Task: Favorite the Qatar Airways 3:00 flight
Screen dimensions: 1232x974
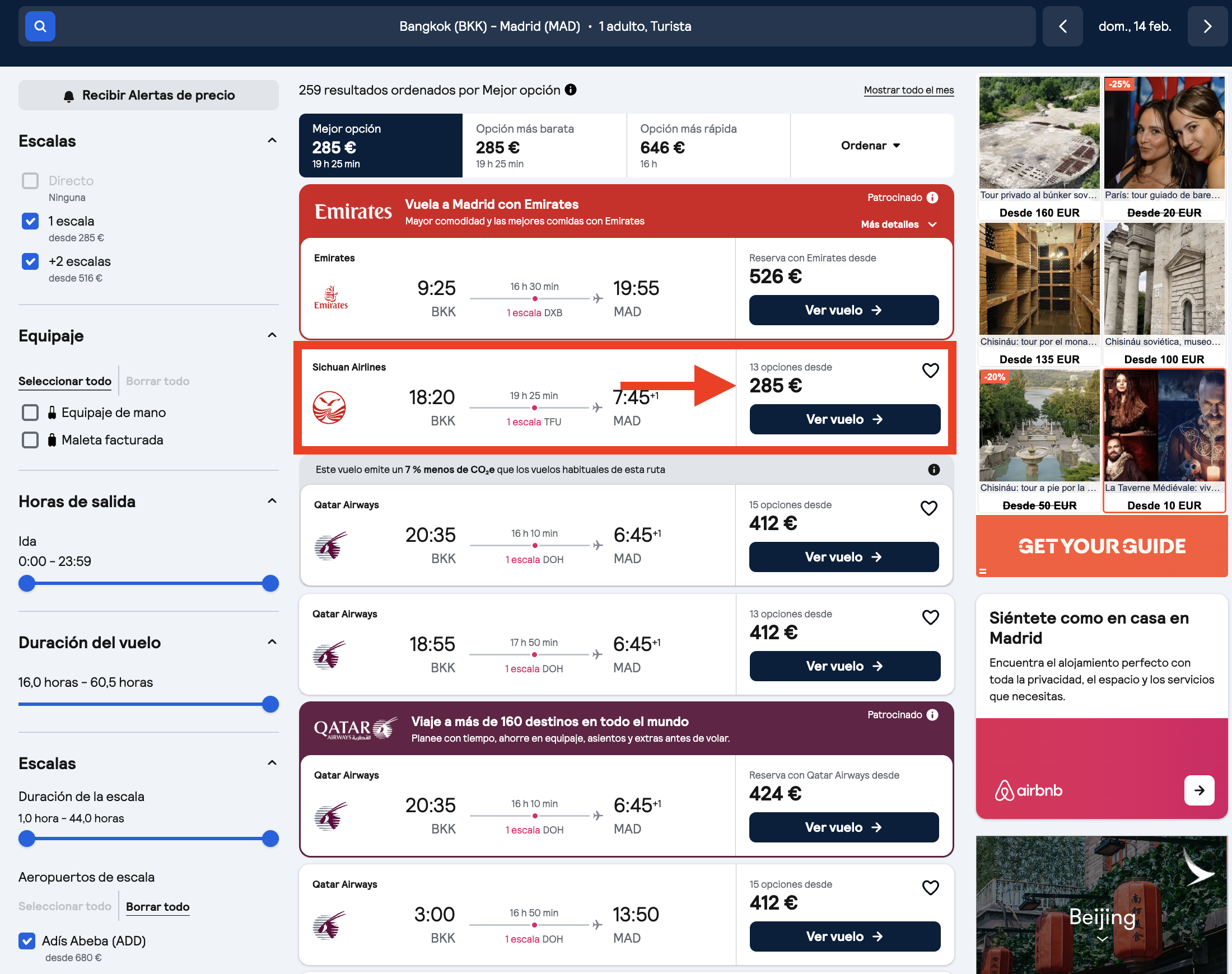Action: (930, 887)
